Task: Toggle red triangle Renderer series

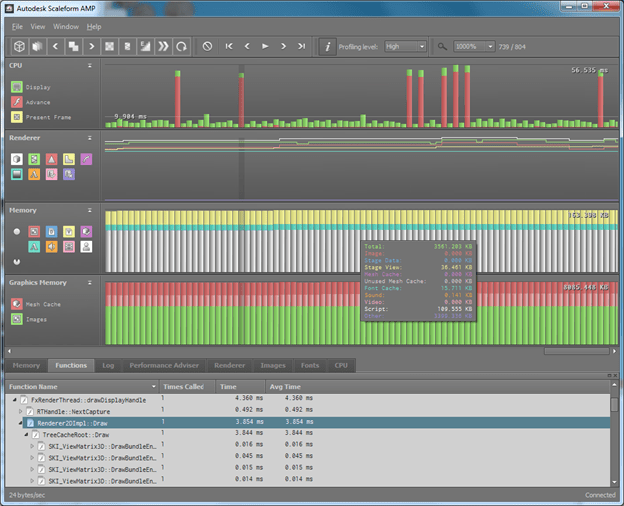Action: [x=51, y=159]
